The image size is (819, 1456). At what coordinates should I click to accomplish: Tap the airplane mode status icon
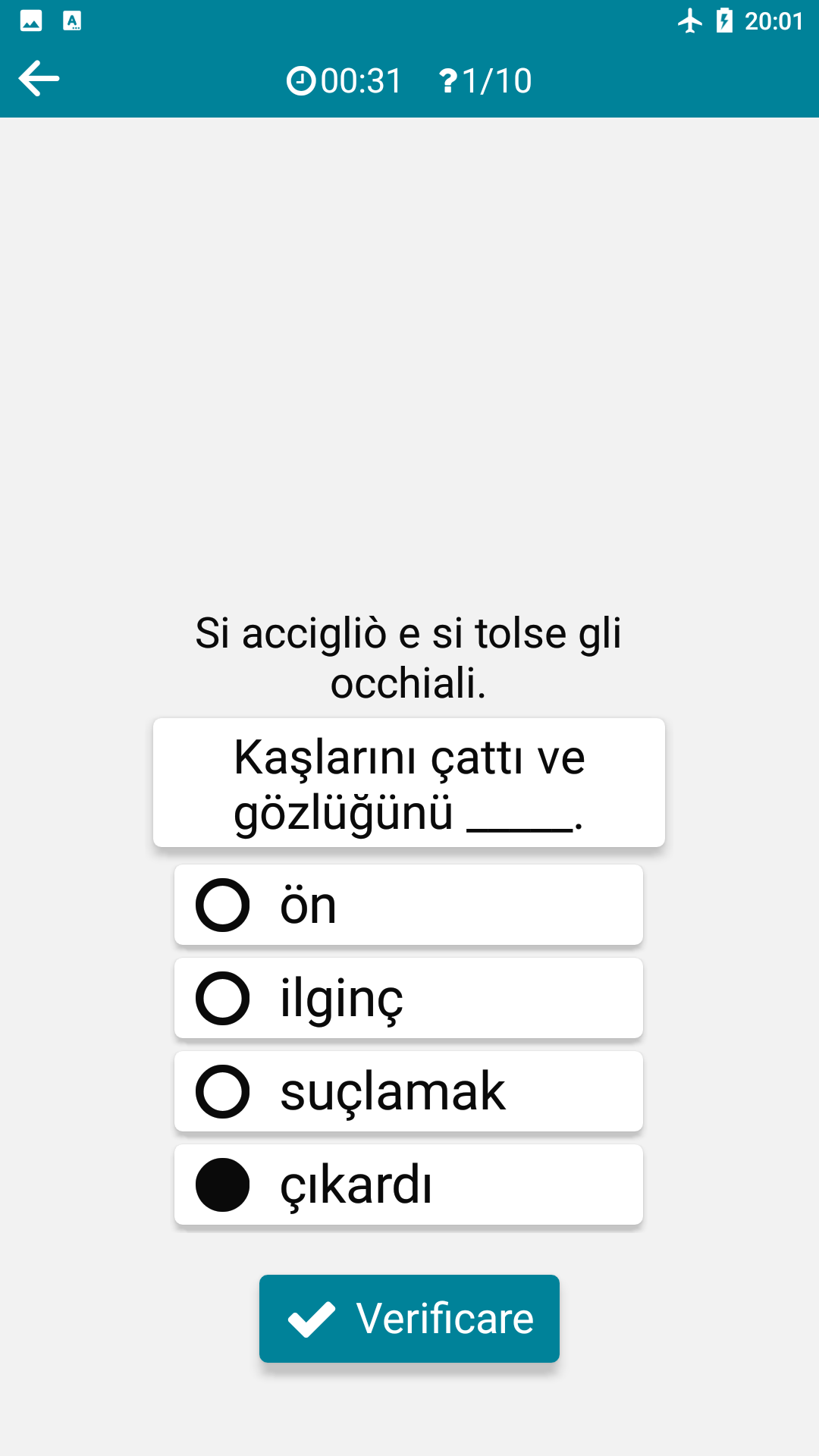click(x=690, y=20)
